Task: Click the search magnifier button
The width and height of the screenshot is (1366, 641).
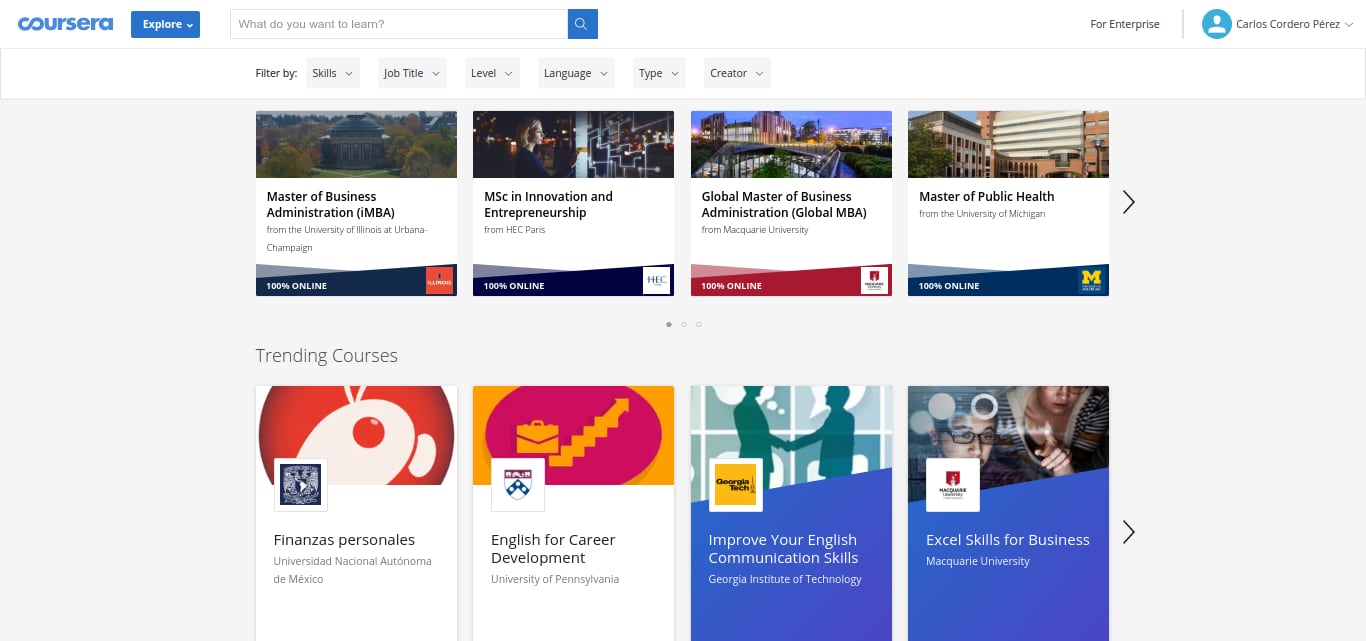Action: 582,24
